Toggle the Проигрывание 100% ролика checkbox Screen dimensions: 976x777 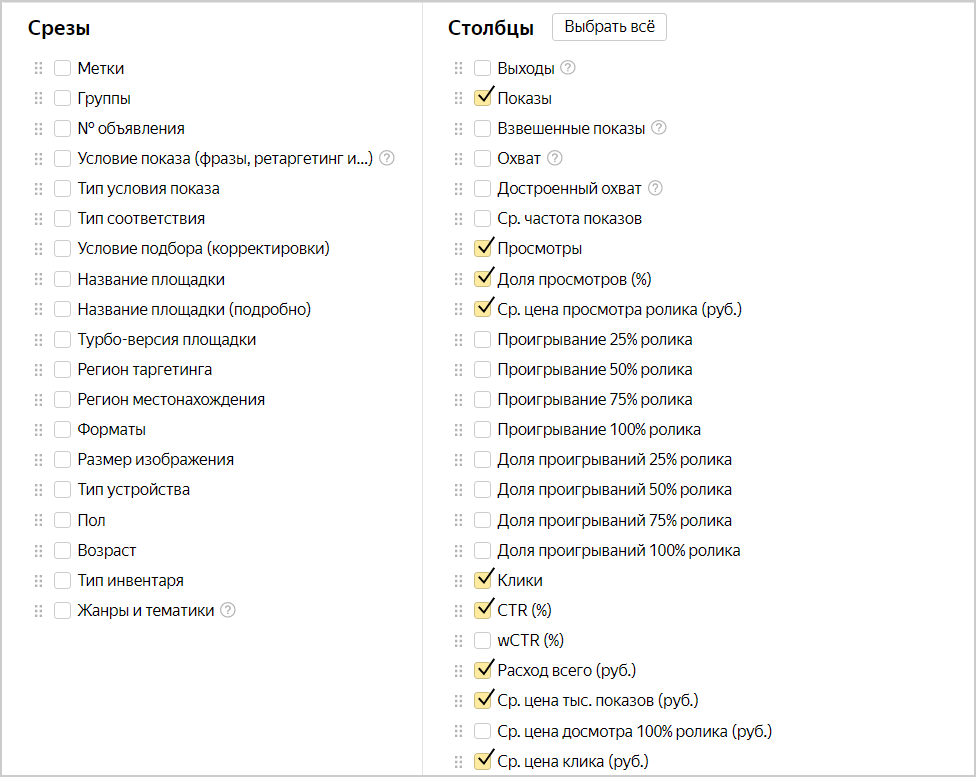[482, 429]
